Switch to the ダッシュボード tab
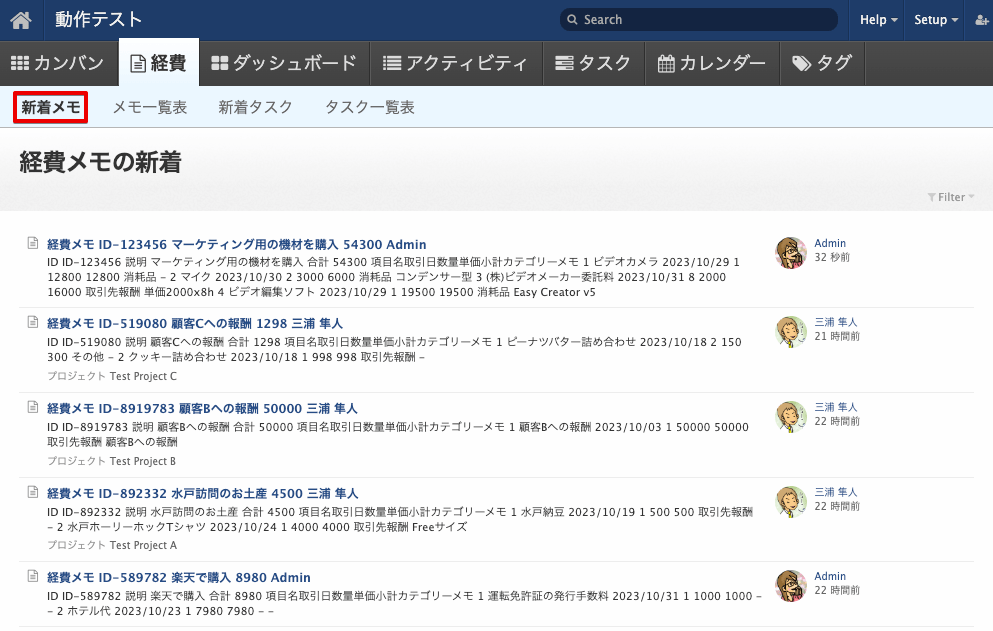The height and width of the screenshot is (631, 993). pos(284,63)
